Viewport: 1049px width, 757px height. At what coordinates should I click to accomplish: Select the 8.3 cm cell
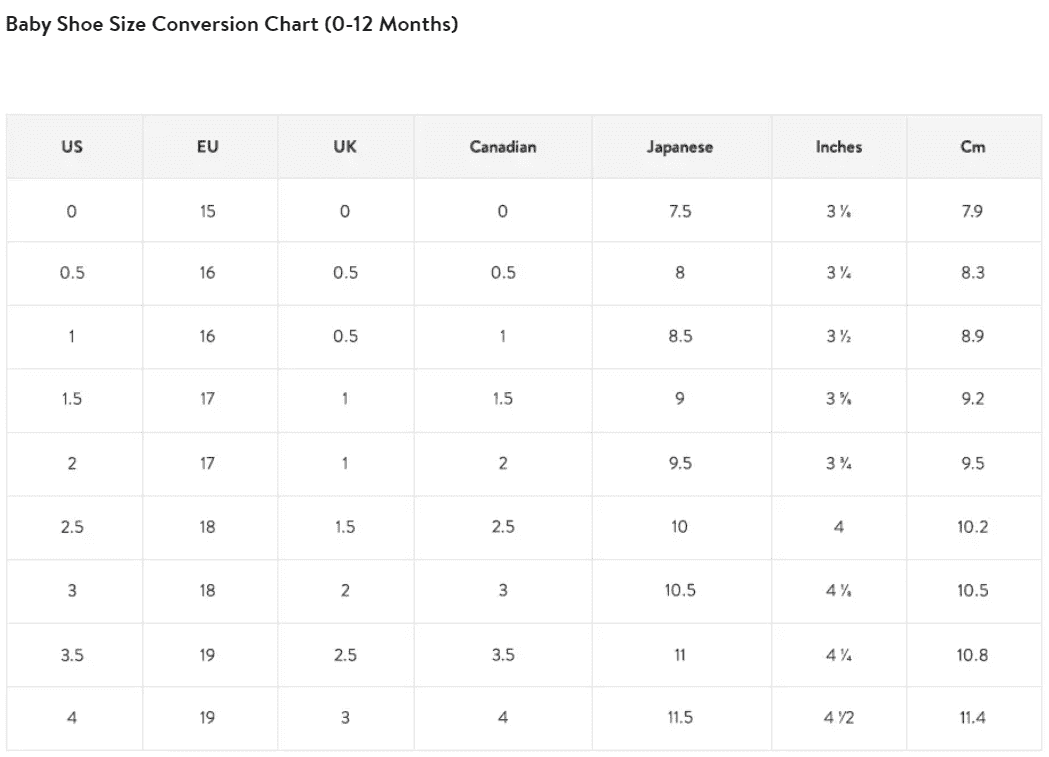tap(973, 273)
